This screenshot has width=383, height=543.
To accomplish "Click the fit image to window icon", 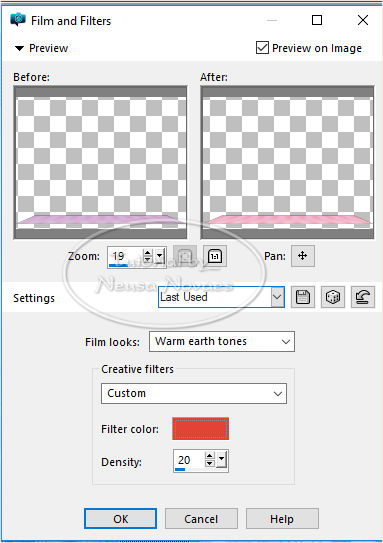I will [185, 256].
